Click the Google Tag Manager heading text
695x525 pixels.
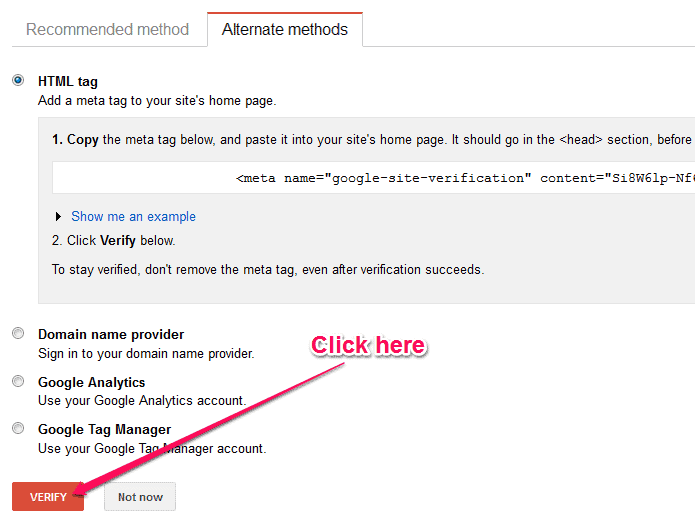(104, 429)
